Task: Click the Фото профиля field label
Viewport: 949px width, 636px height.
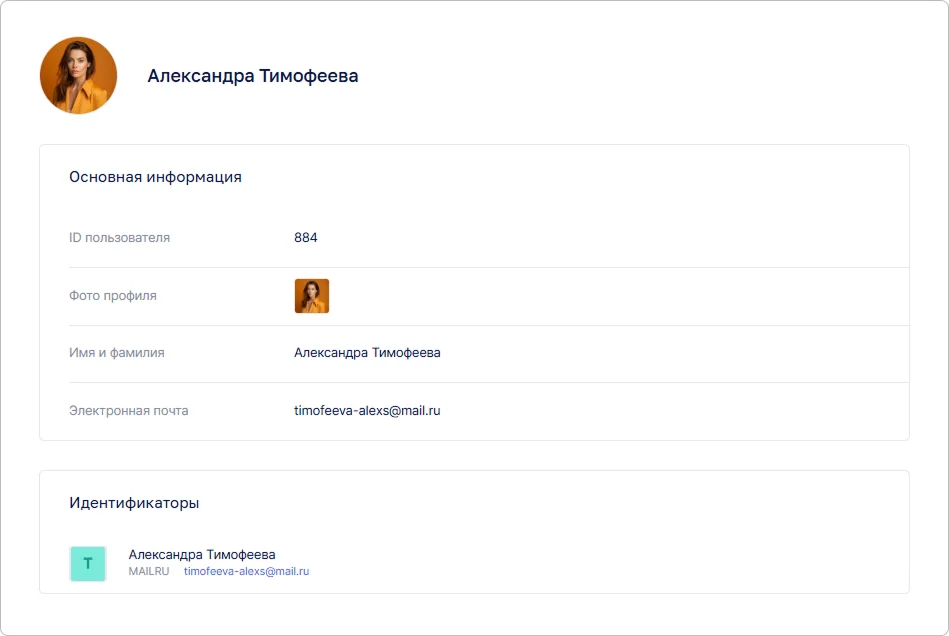Action: [112, 296]
